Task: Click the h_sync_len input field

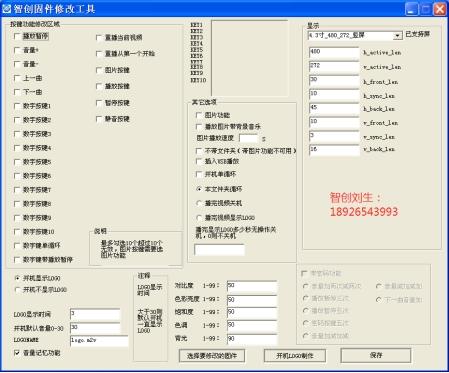Action: click(x=334, y=95)
